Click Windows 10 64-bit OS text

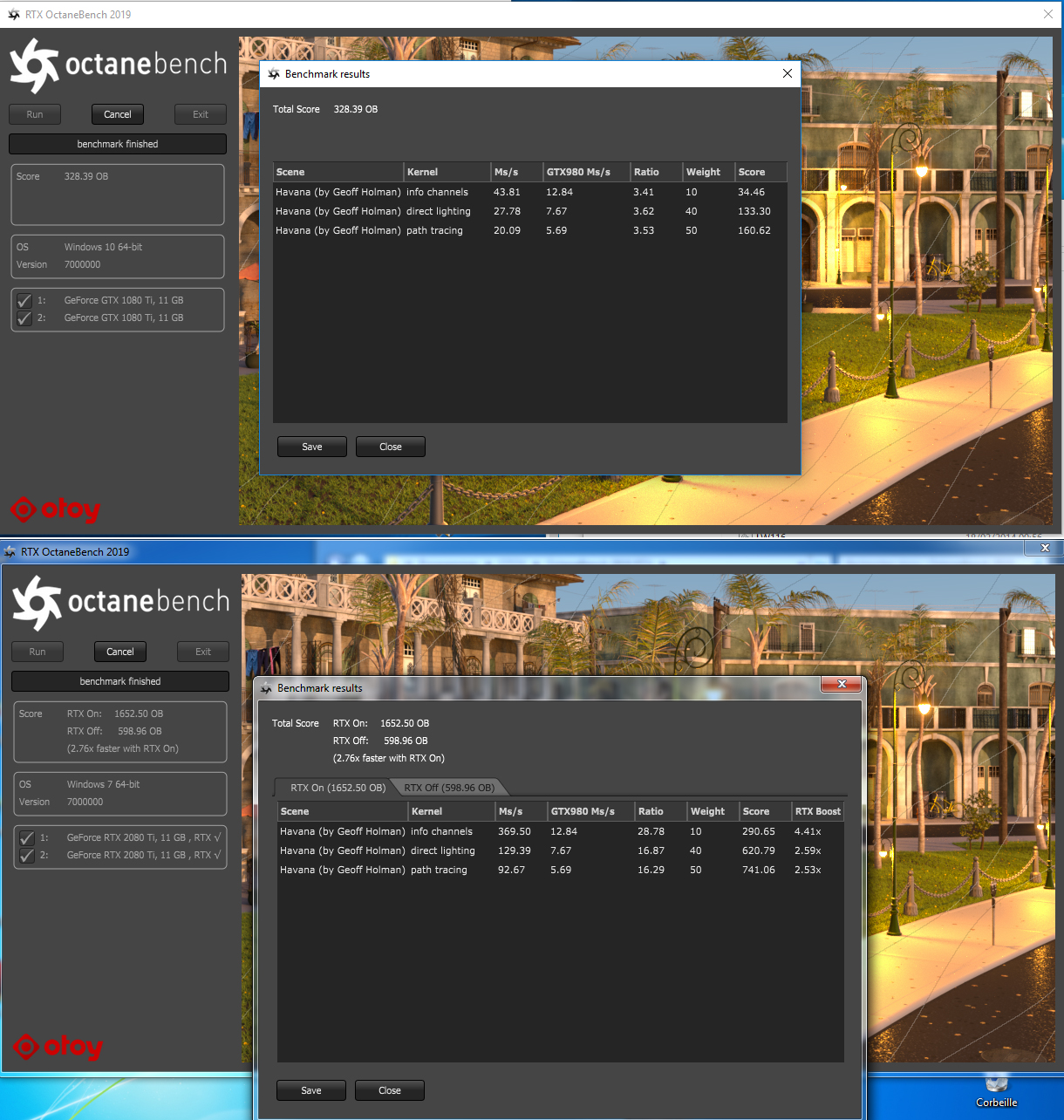click(103, 247)
